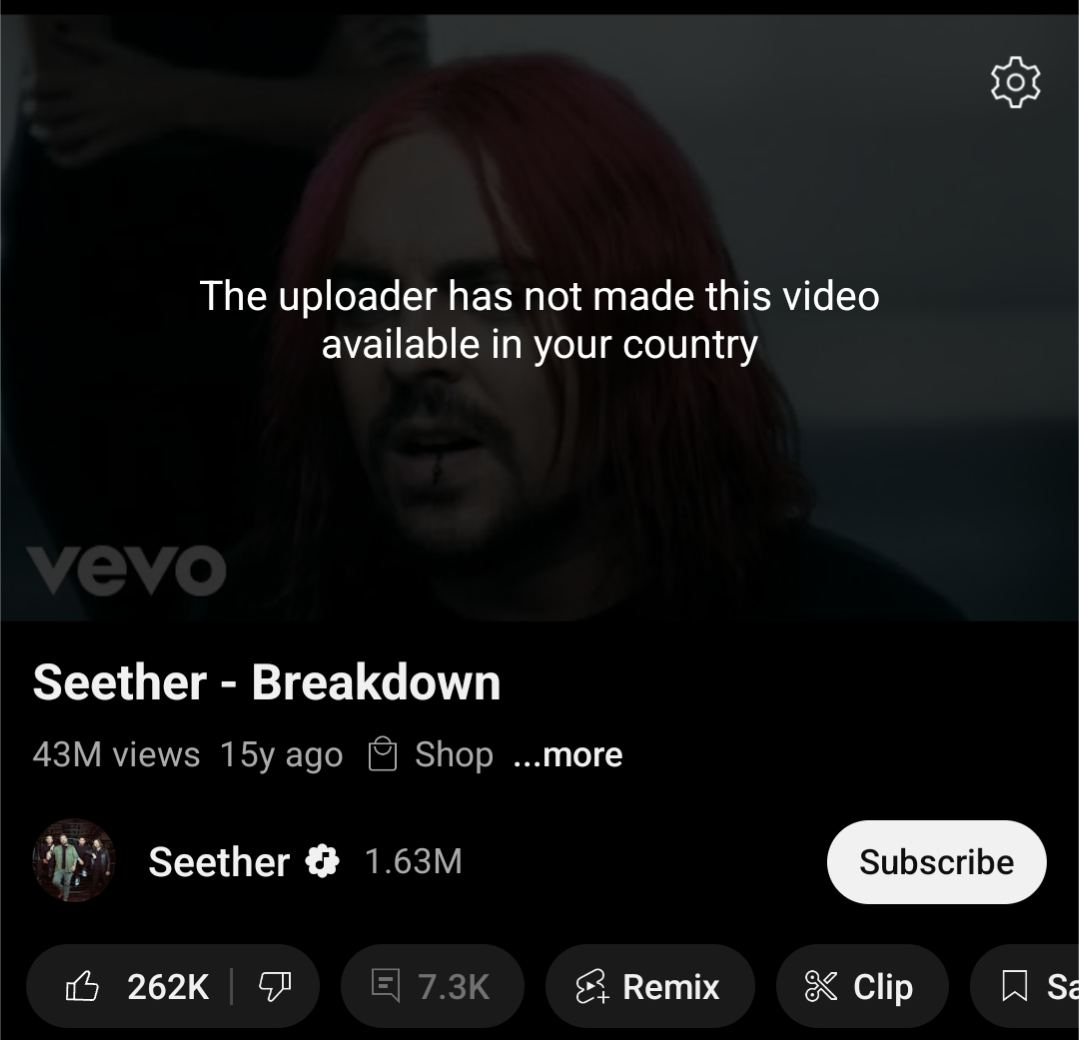Tap the verified artist badge beside Seether
Screen dimensions: 1079x1040
point(322,860)
